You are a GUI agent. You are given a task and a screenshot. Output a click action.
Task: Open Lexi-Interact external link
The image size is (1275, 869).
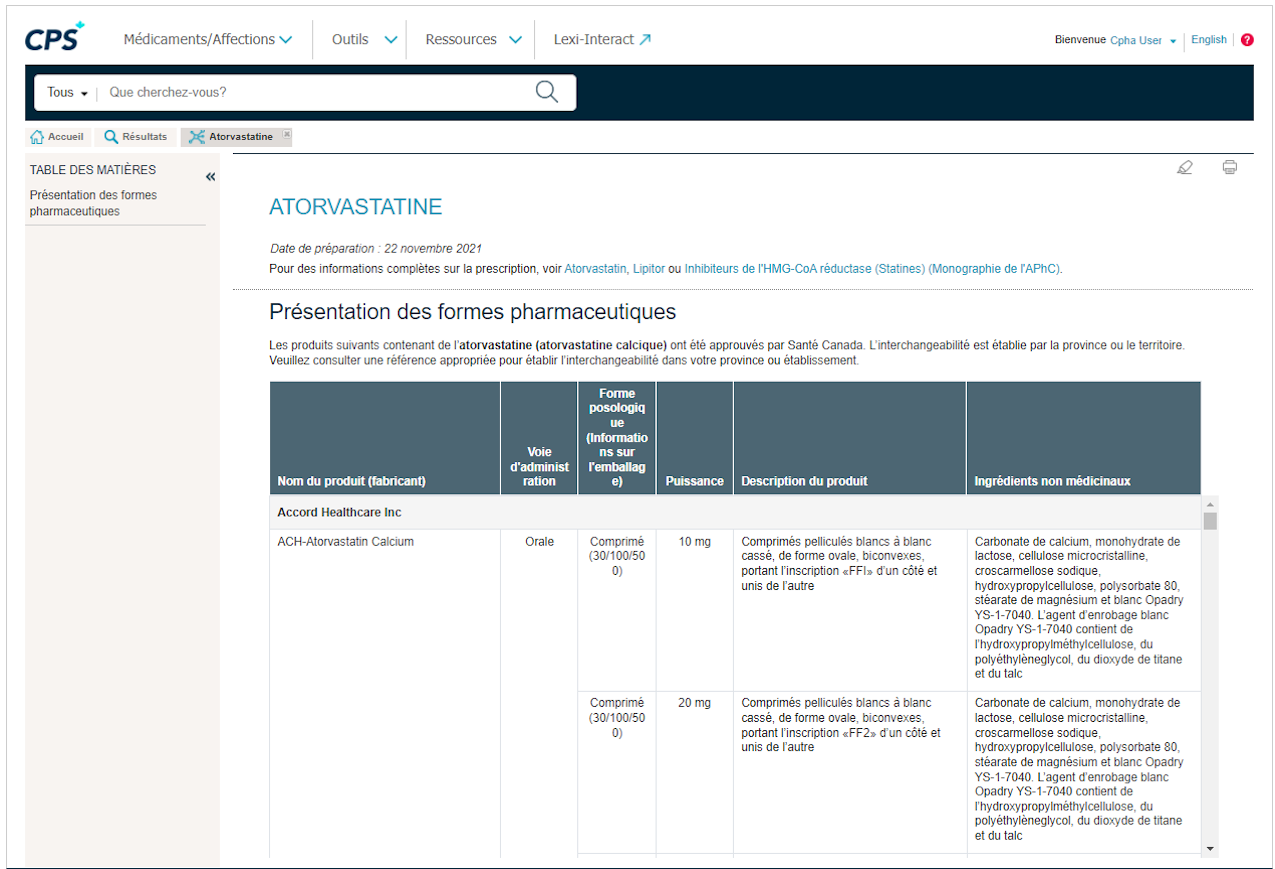coord(602,39)
